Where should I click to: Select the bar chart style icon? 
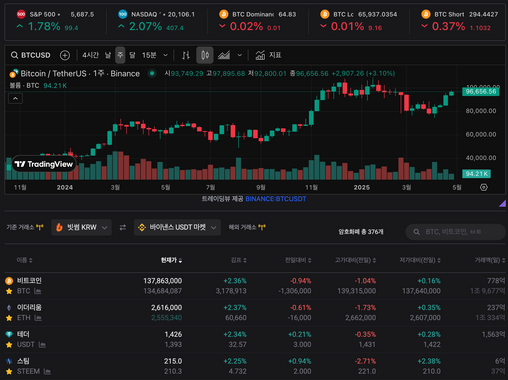(186, 55)
